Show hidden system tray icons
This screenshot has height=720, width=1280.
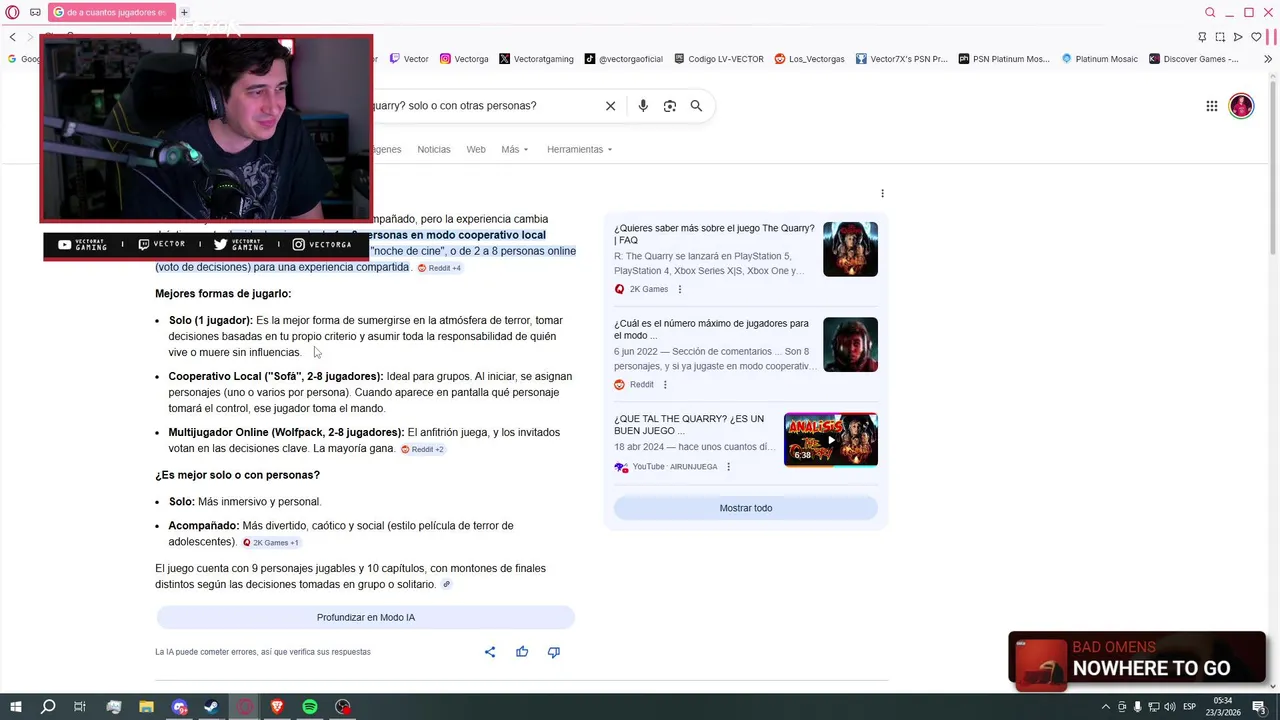pos(1105,707)
